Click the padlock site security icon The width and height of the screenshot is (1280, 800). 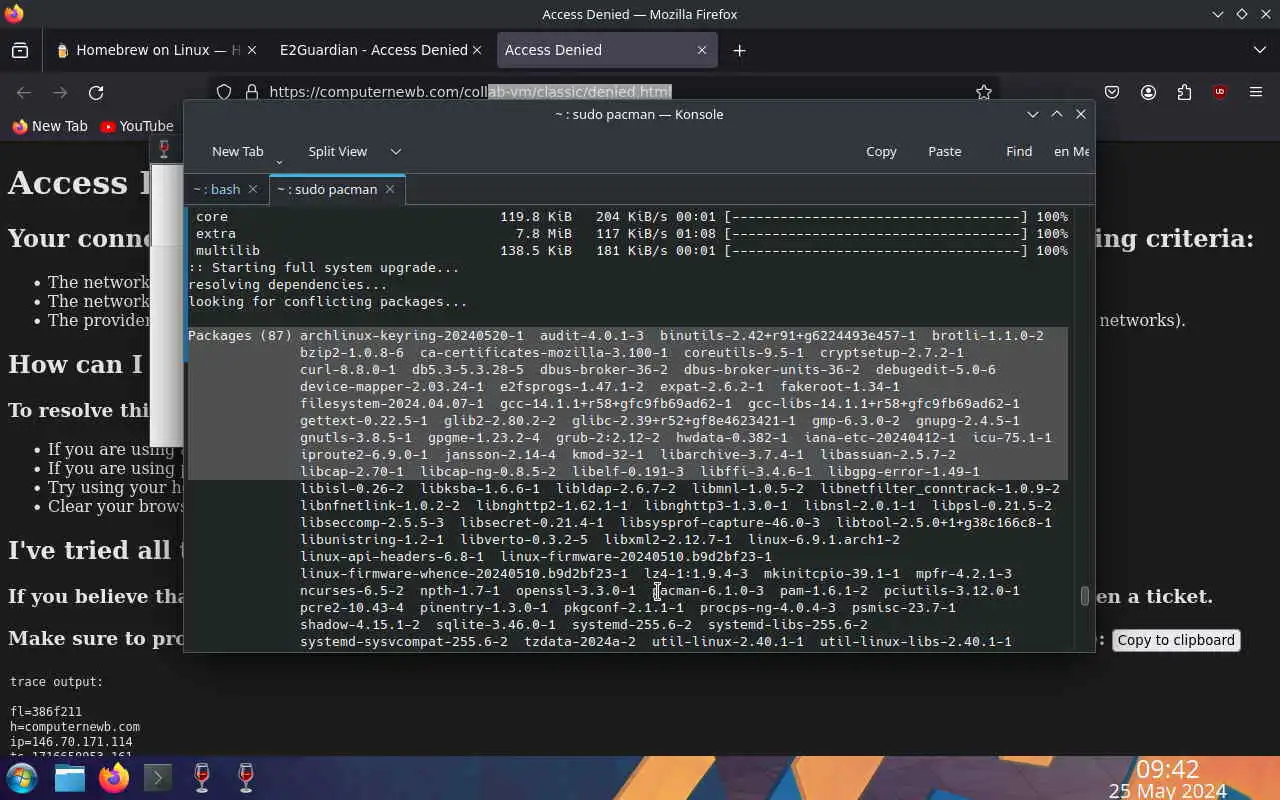(x=251, y=92)
